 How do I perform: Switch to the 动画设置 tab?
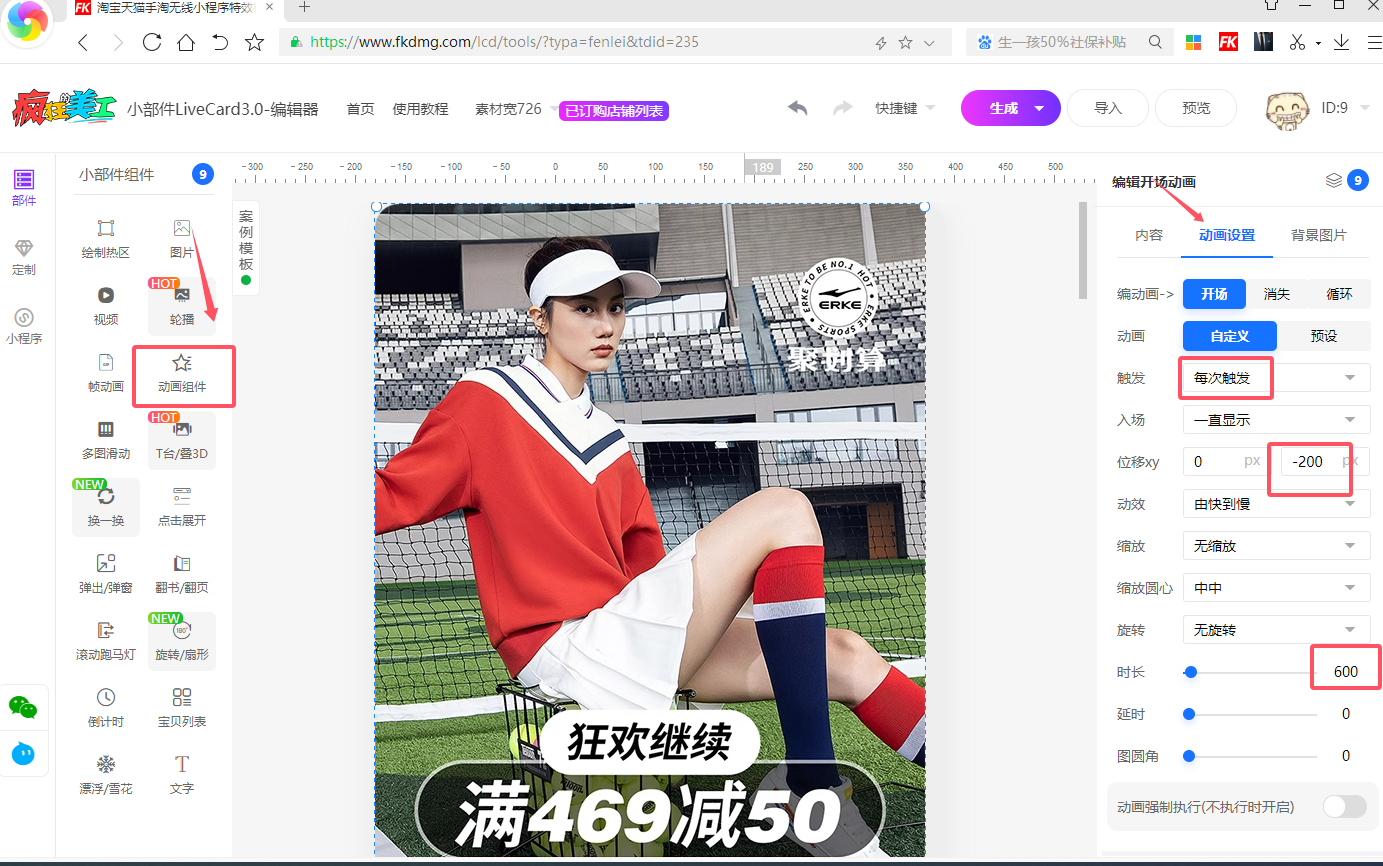click(1227, 235)
